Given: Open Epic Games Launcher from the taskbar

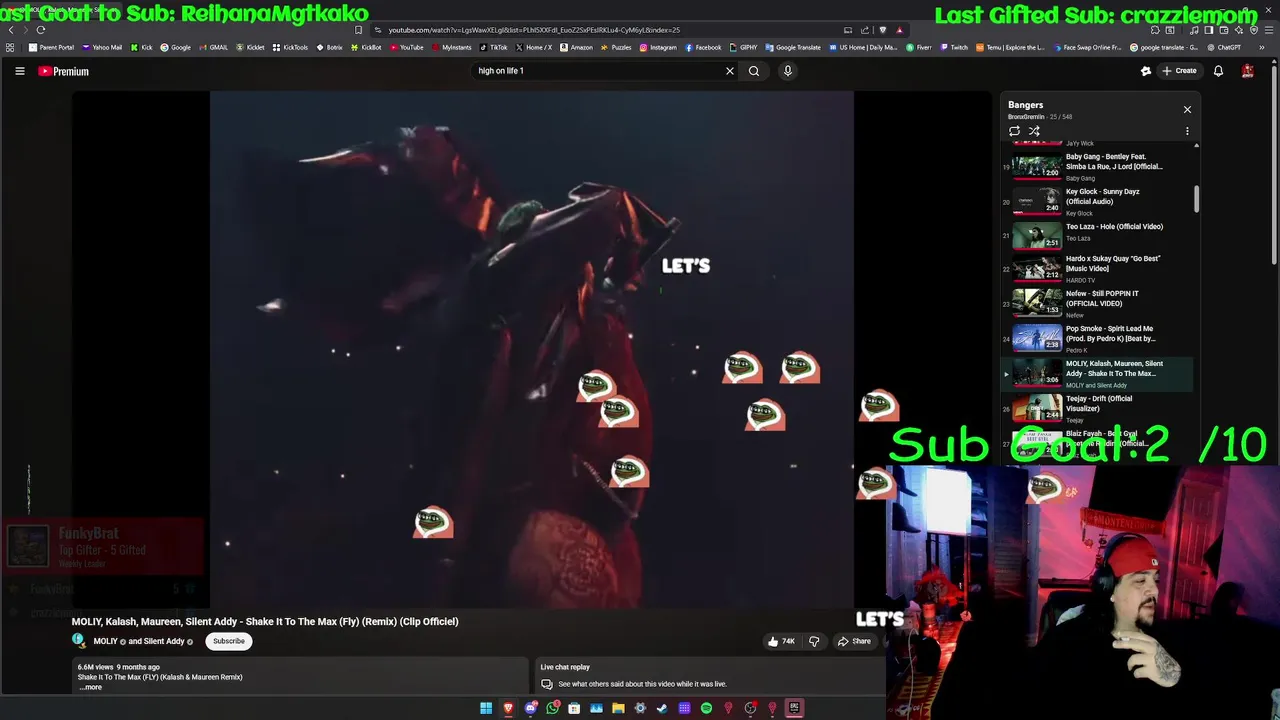Looking at the screenshot, I should click(794, 708).
